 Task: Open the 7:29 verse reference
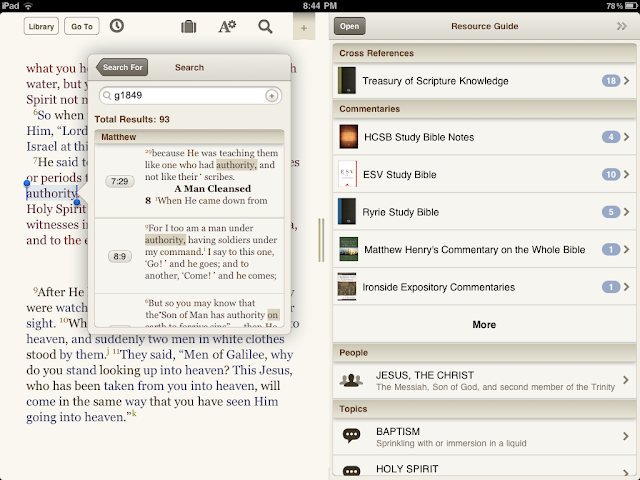120,181
